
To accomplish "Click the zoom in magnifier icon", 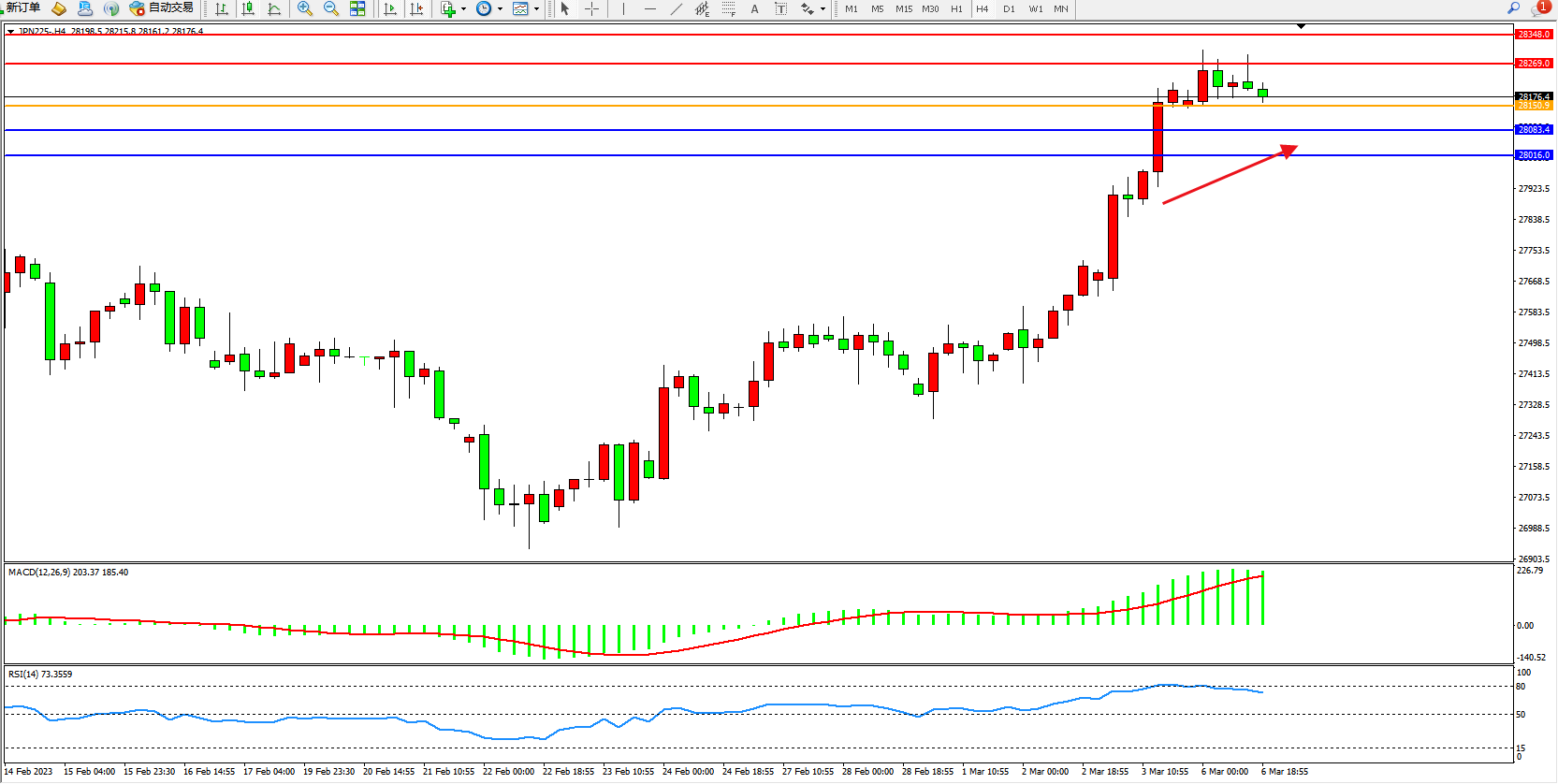I will pyautogui.click(x=304, y=8).
